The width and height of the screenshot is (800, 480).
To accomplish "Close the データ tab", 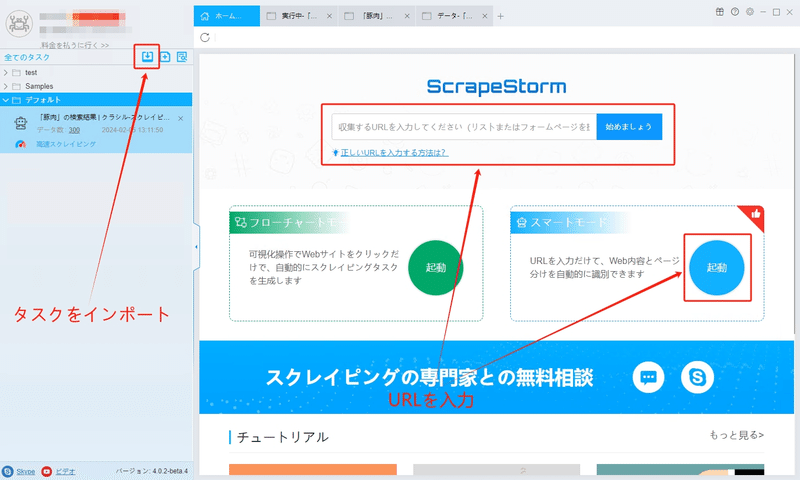I will click(x=484, y=16).
